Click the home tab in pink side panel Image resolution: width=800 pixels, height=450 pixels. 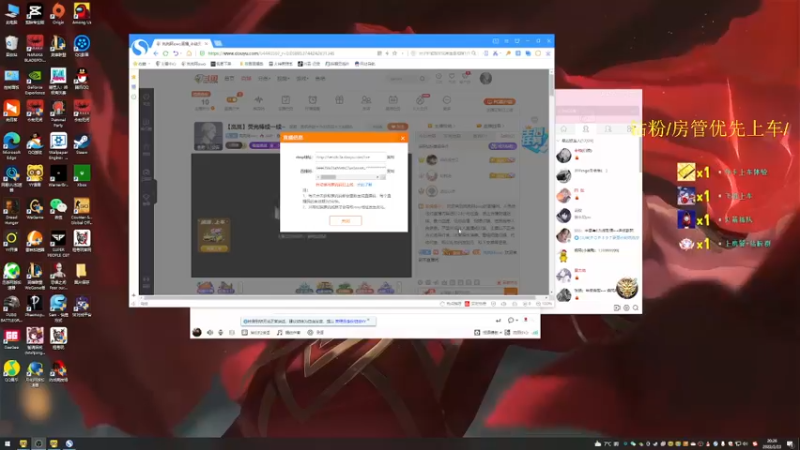[x=564, y=129]
